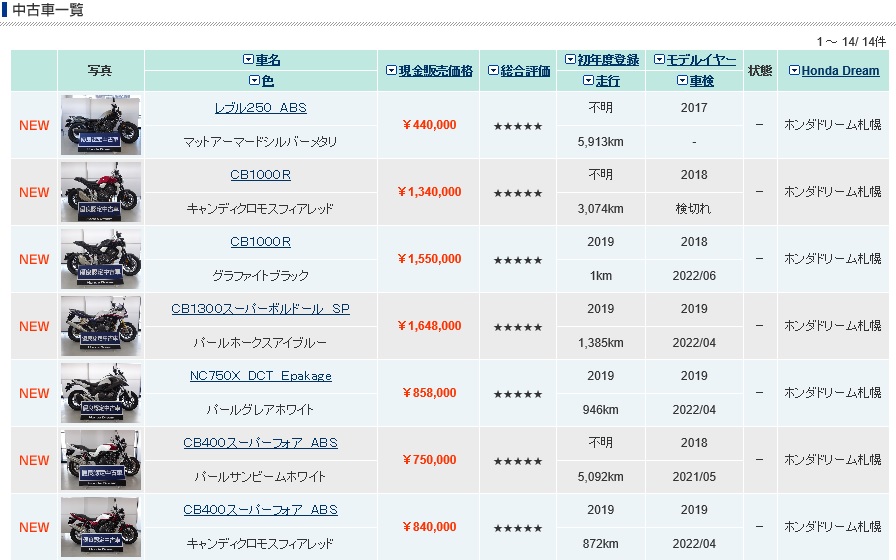This screenshot has height=560, width=896.
Task: Open the red CB400スーパーフォア photo
Action: point(101,527)
